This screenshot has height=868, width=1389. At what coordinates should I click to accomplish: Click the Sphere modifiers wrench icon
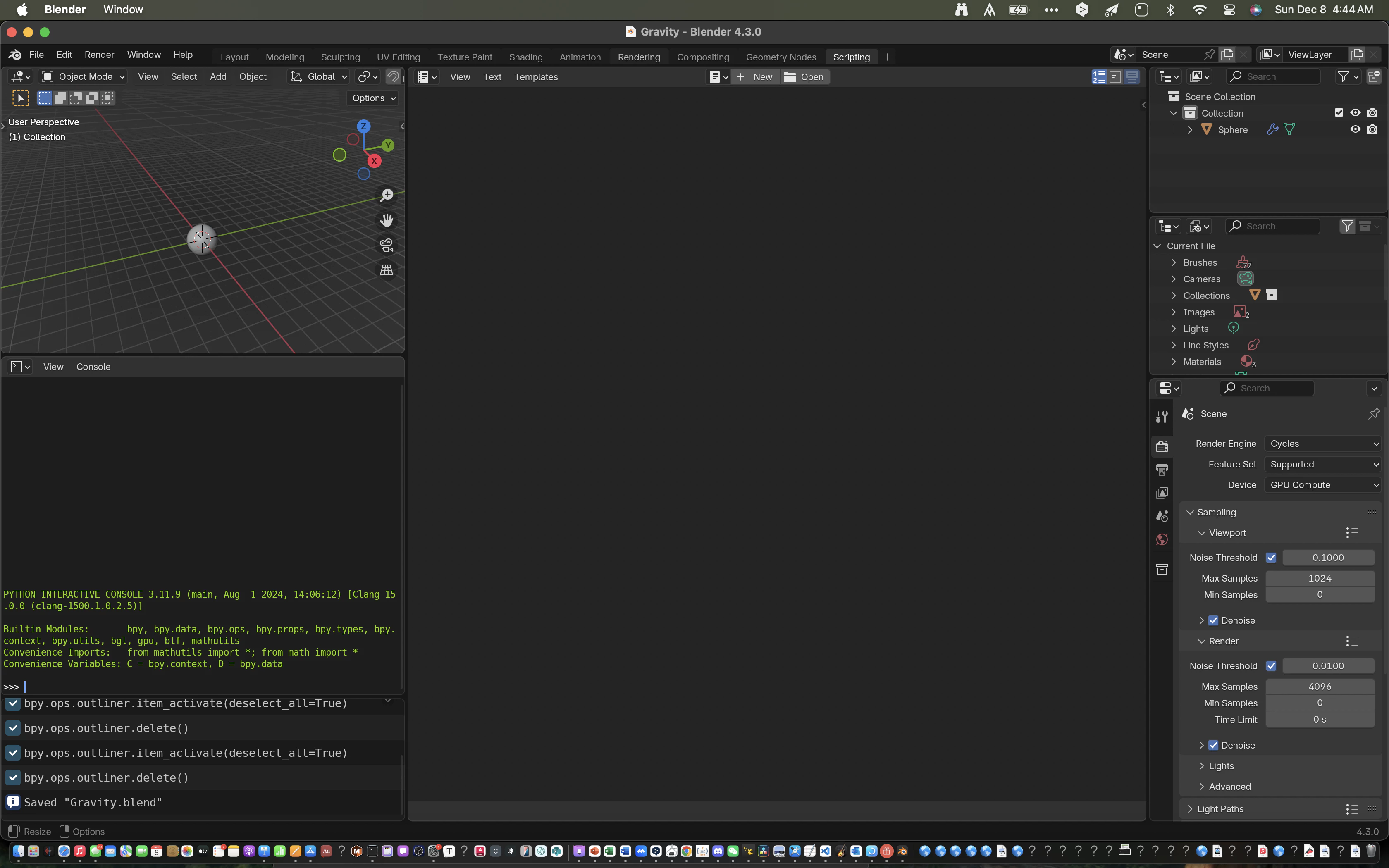(1272, 130)
